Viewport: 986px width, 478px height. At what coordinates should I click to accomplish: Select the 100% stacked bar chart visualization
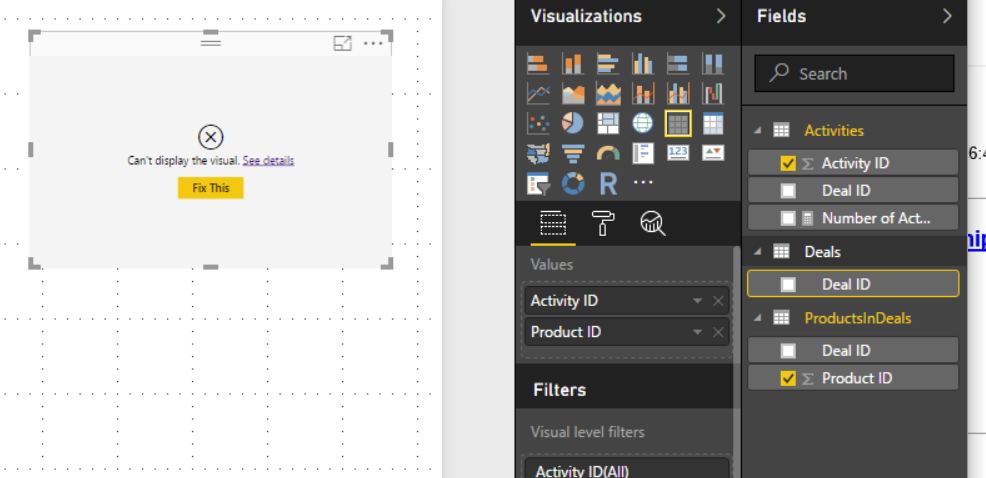click(678, 64)
